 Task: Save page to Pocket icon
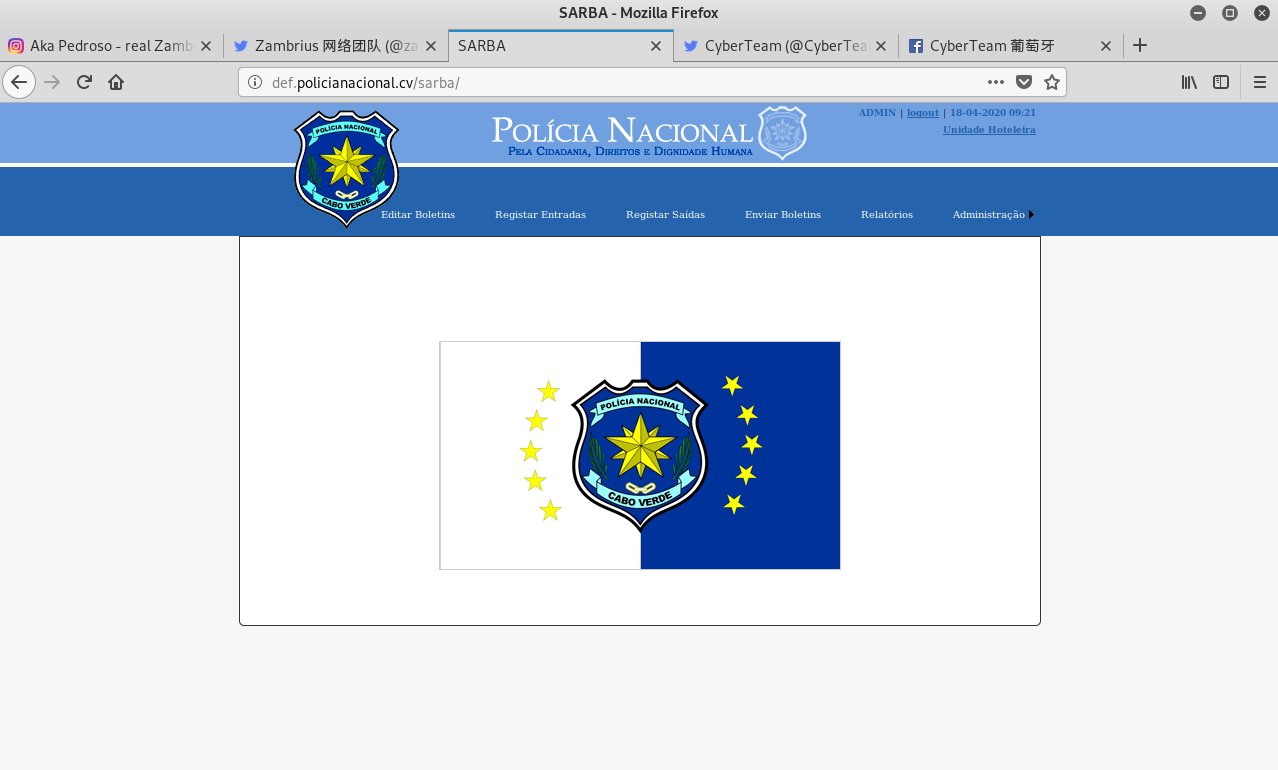(1024, 82)
